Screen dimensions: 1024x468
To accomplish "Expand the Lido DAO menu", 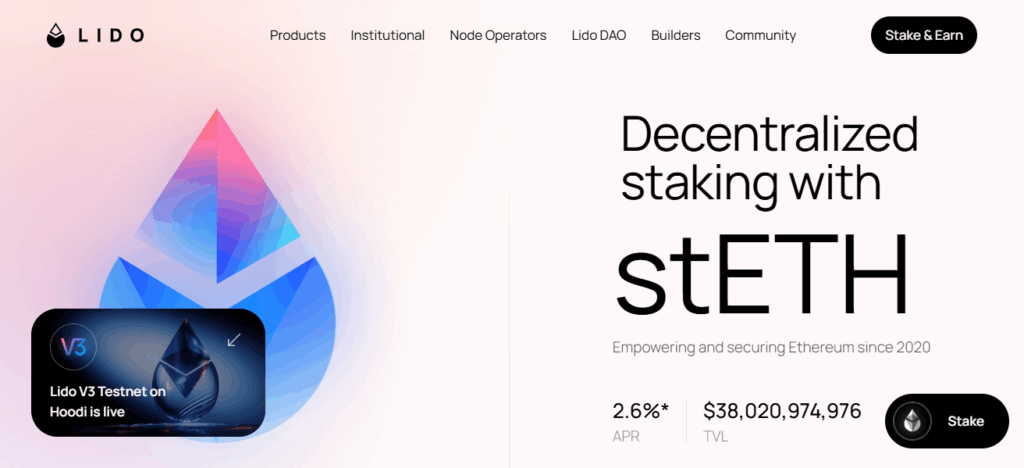I will [x=598, y=35].
